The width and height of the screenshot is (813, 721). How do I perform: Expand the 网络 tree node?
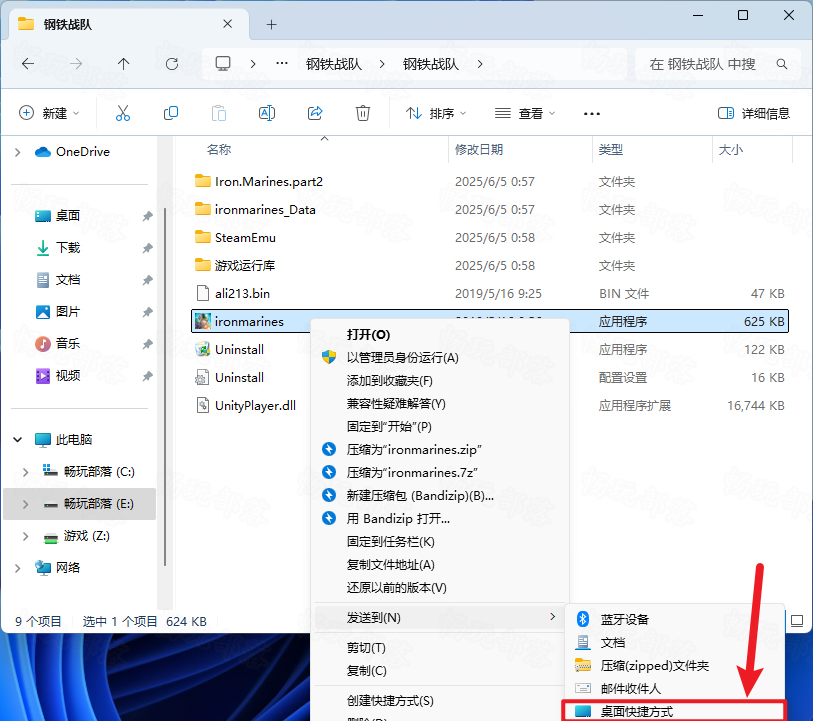click(x=18, y=568)
